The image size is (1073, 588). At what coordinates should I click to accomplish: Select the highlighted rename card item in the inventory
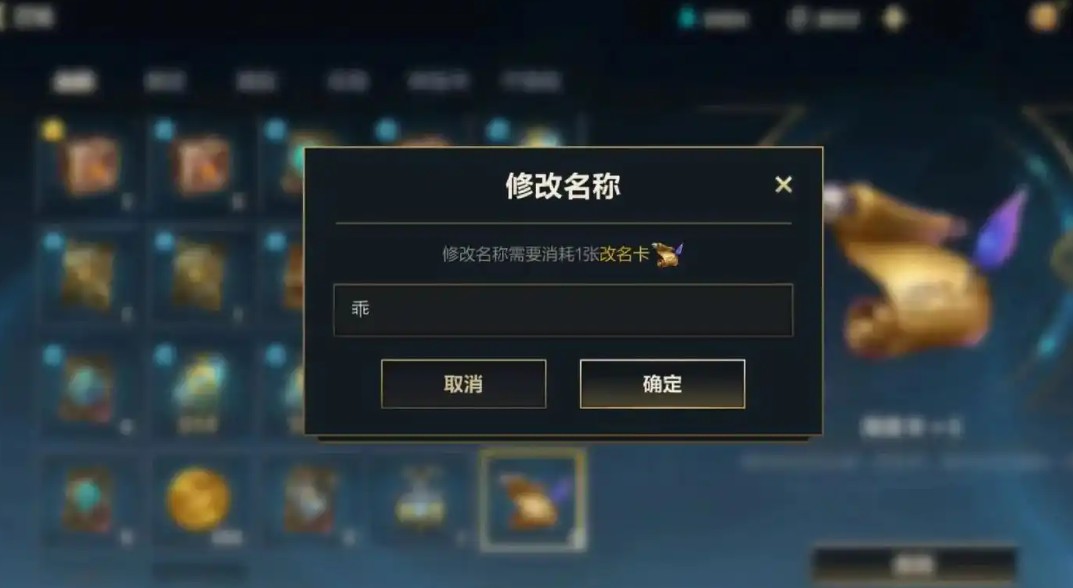(x=532, y=500)
